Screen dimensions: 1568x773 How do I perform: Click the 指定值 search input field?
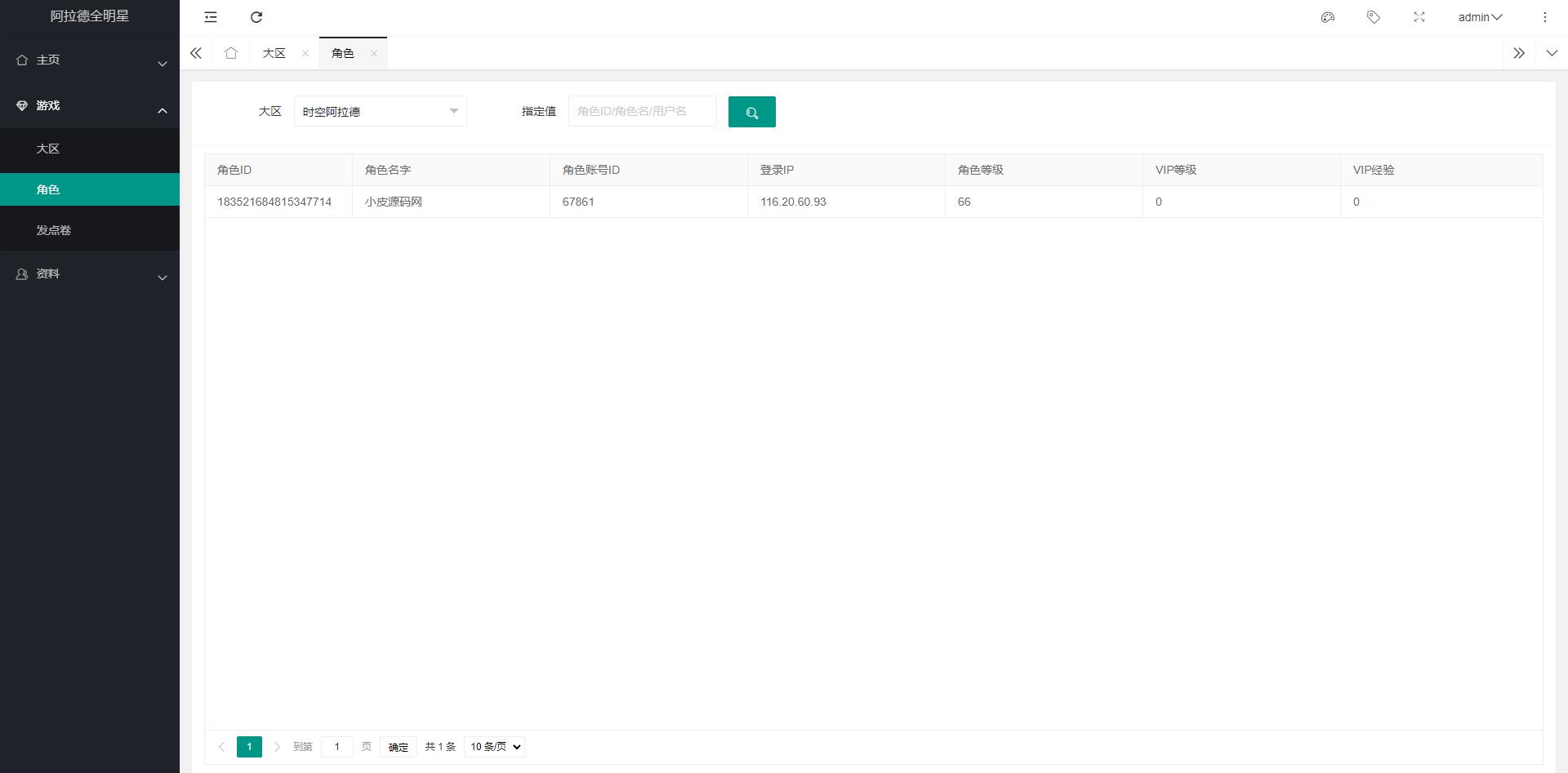(642, 111)
